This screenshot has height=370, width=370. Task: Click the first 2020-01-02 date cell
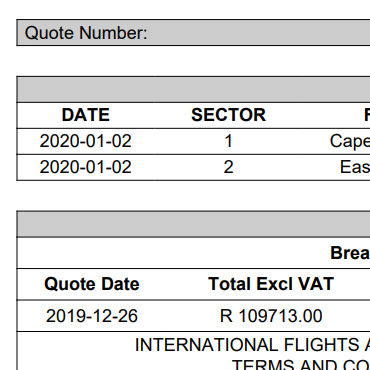coord(86,141)
